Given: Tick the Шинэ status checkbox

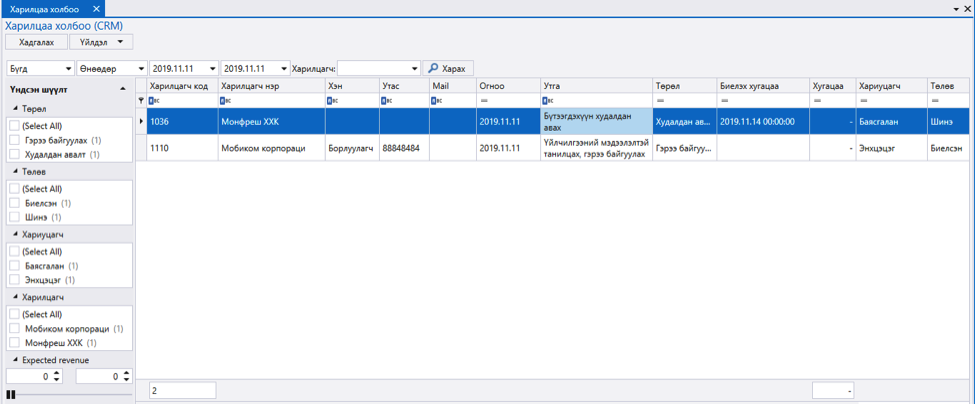Looking at the screenshot, I should (x=15, y=217).
